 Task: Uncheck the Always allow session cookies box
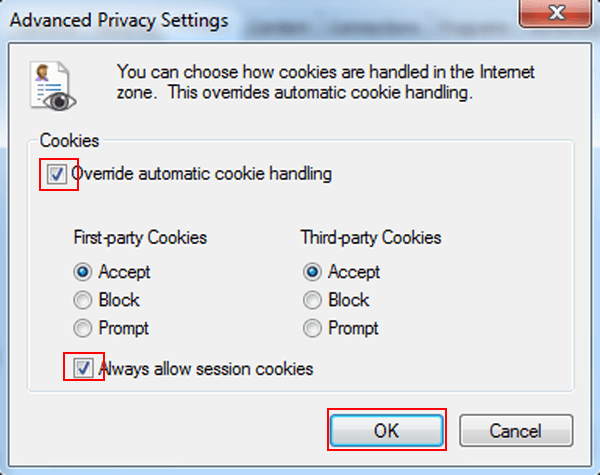[x=83, y=368]
